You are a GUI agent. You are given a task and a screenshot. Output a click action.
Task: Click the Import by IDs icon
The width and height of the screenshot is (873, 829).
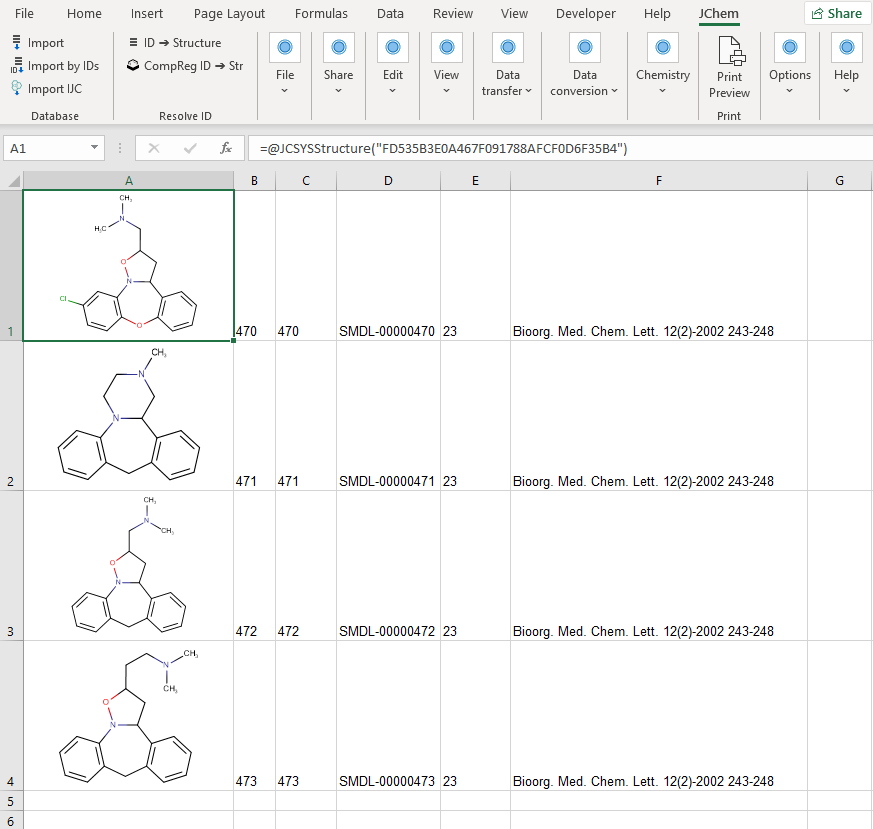(x=17, y=66)
